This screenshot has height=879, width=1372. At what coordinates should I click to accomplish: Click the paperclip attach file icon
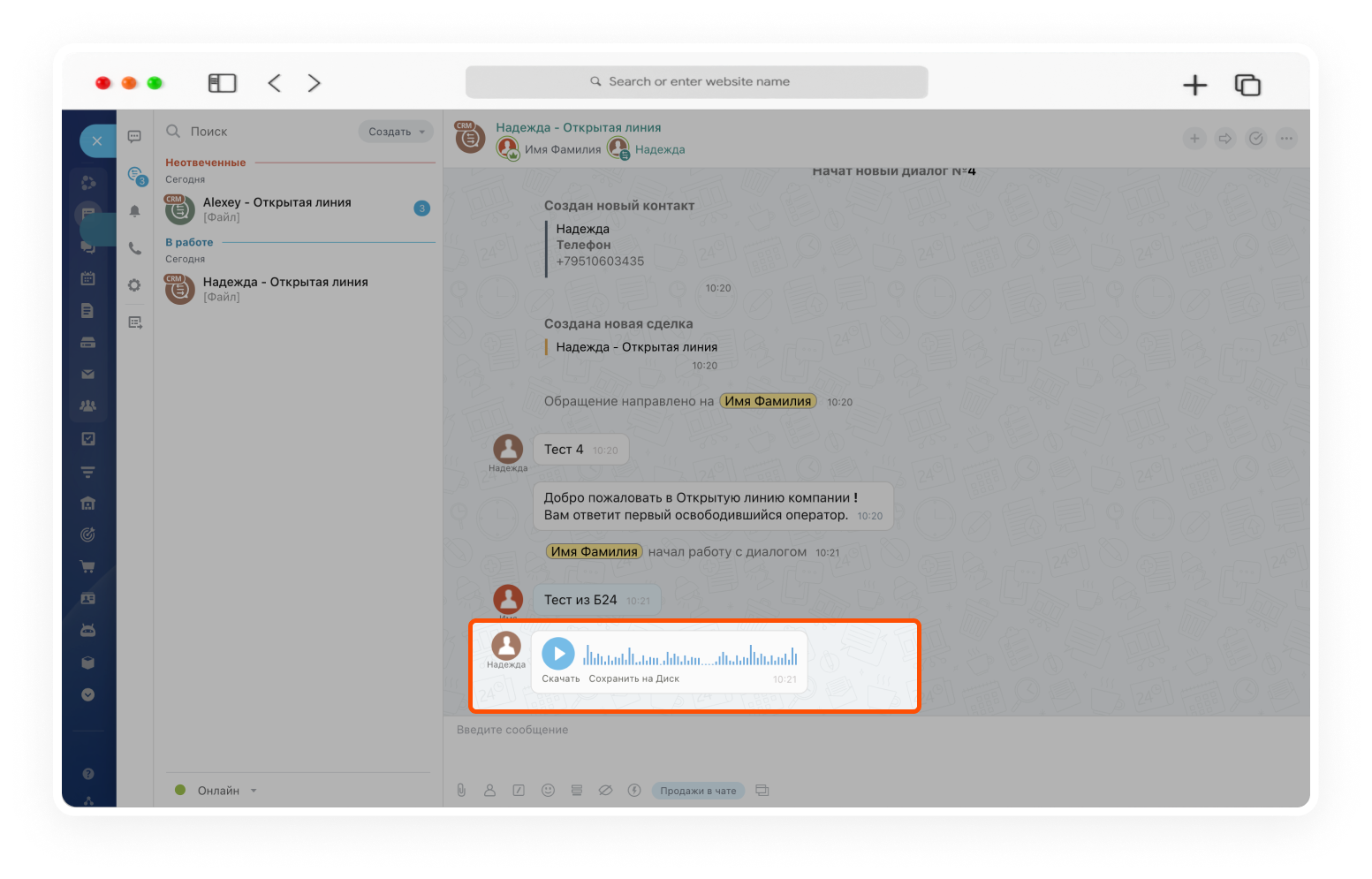point(461,791)
